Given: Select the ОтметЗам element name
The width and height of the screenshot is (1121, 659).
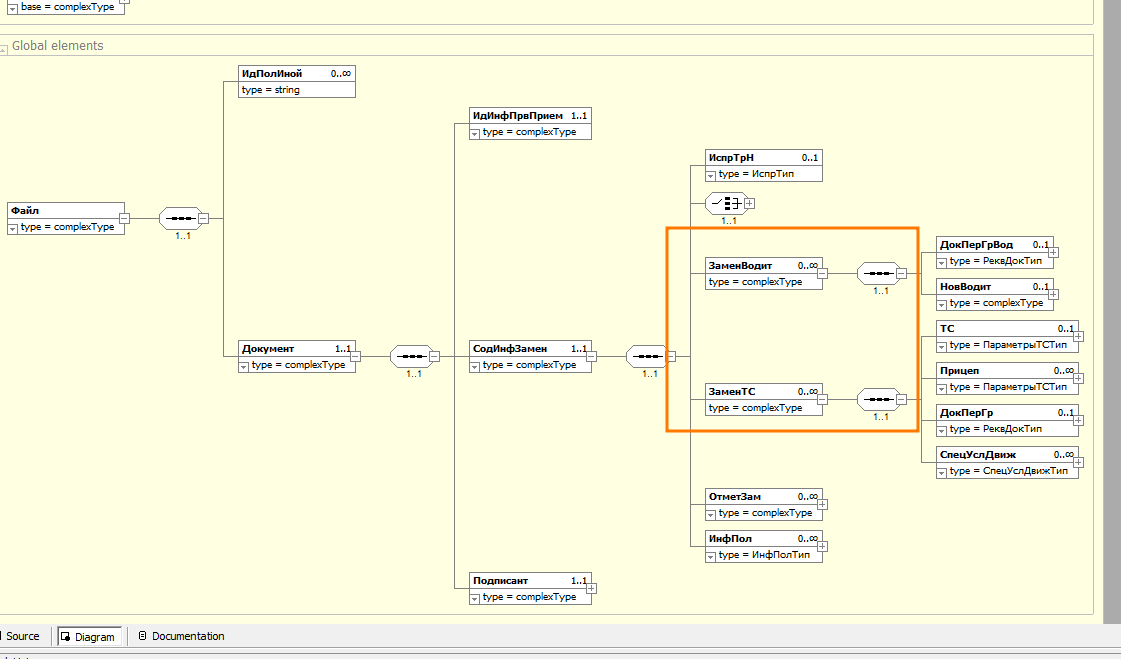Looking at the screenshot, I should pyautogui.click(x=735, y=497).
